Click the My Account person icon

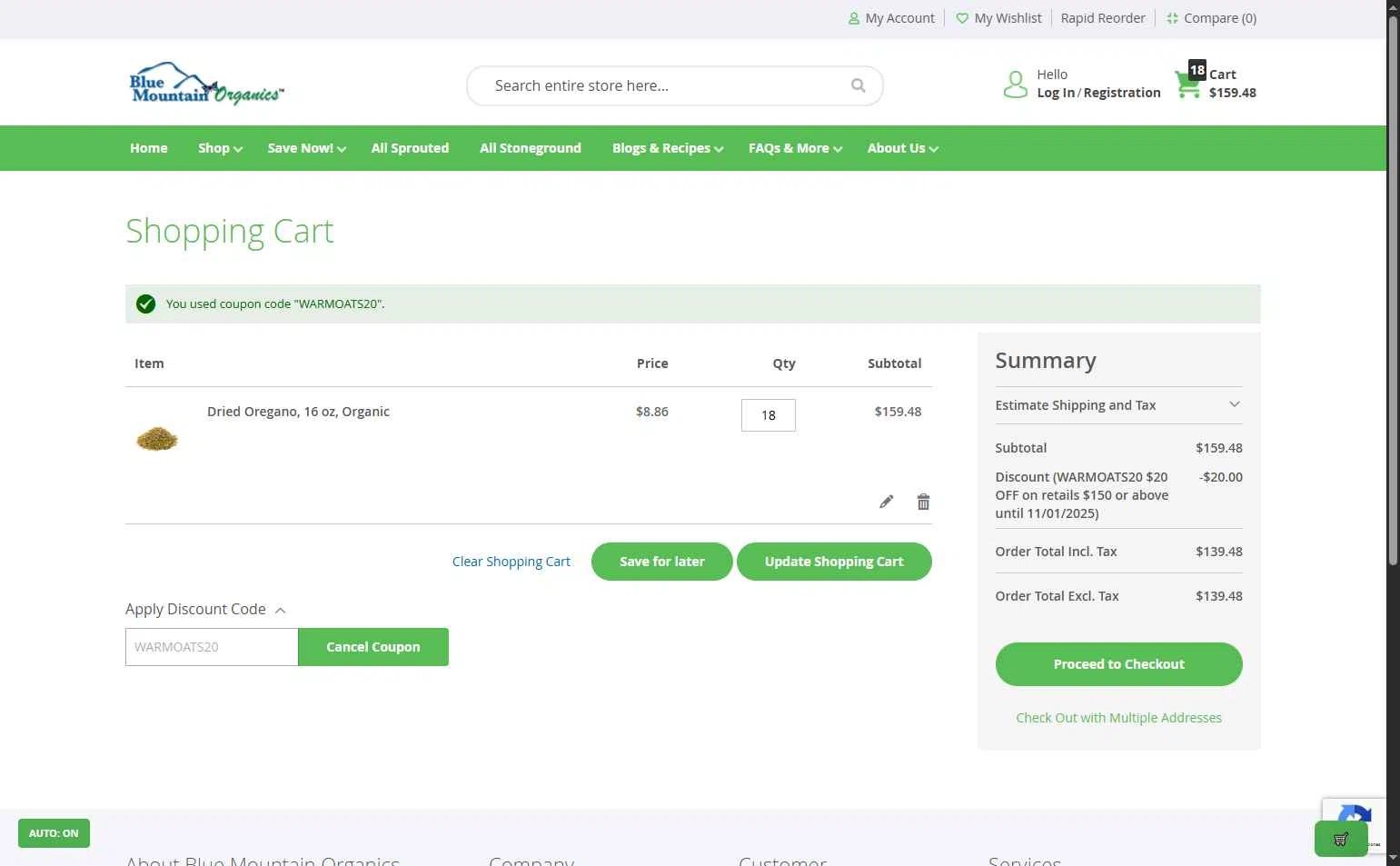[854, 18]
